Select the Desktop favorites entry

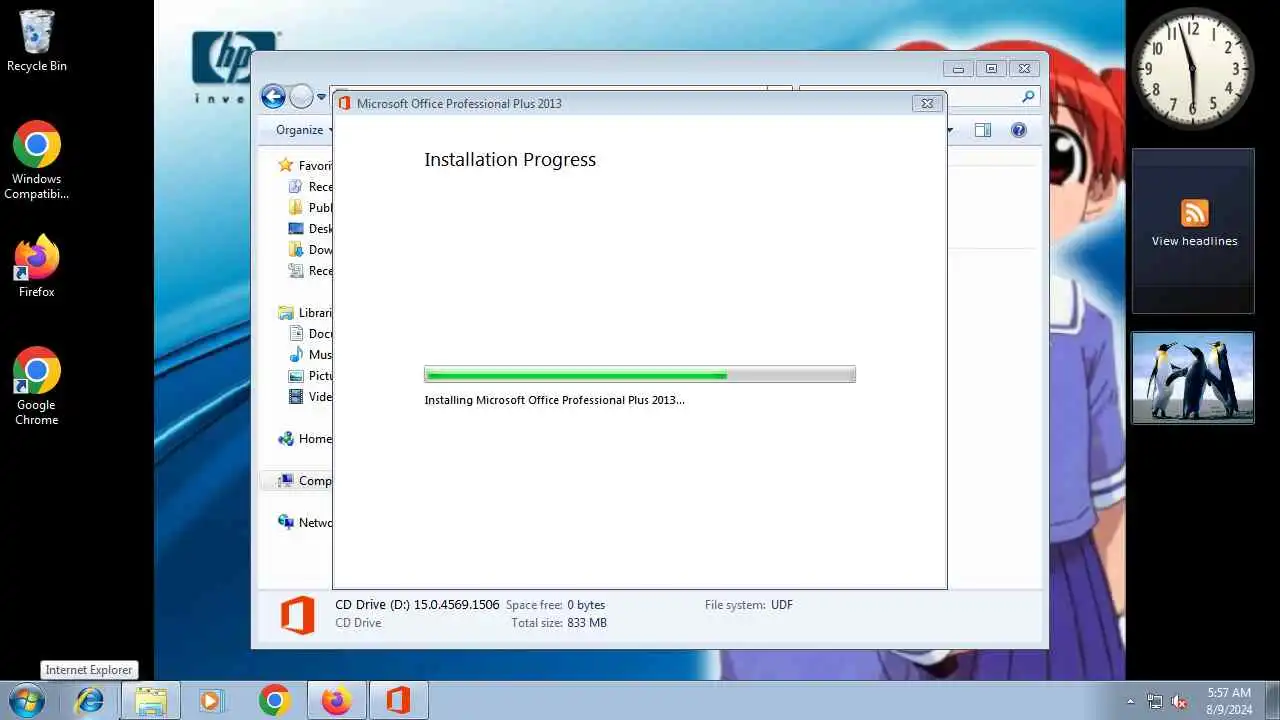pyautogui.click(x=310, y=229)
